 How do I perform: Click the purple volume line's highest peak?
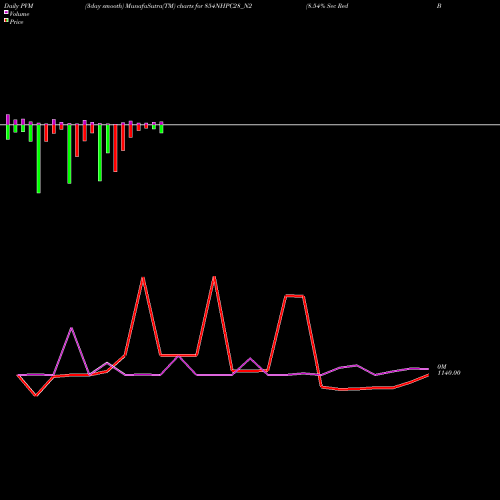click(x=72, y=328)
